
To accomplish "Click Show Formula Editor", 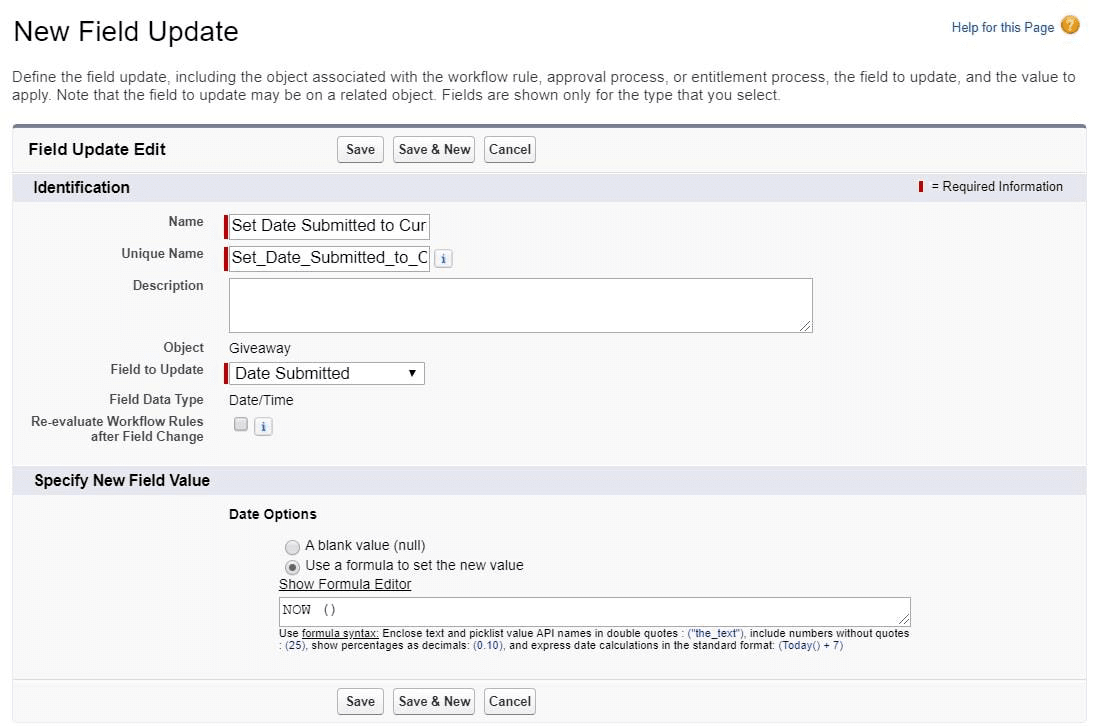I will pyautogui.click(x=344, y=584).
